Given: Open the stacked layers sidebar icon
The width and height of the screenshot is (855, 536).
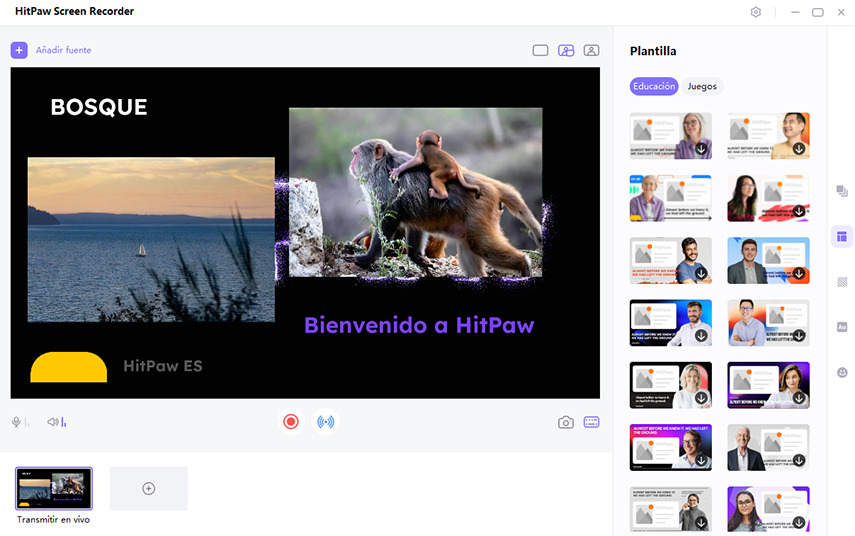Looking at the screenshot, I should [842, 191].
